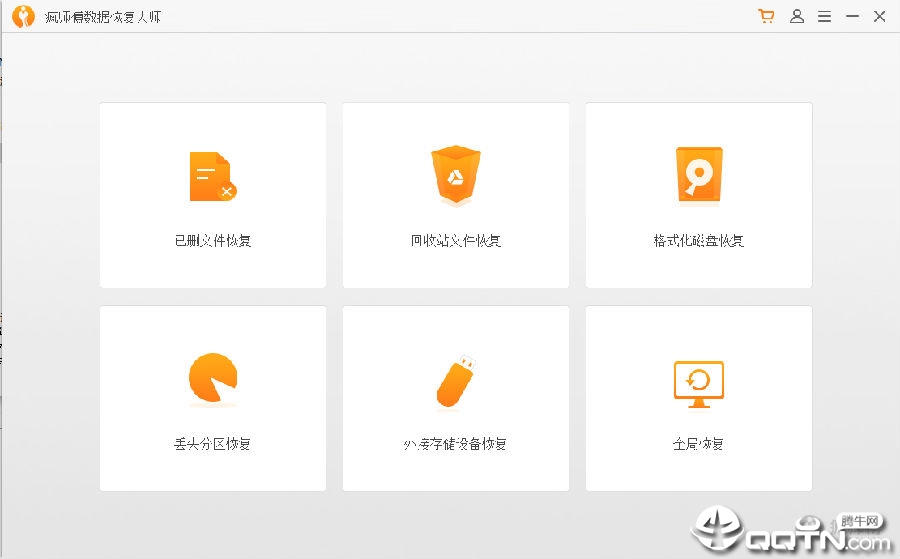
Task: Click the deleted file recovery document icon
Action: (213, 176)
